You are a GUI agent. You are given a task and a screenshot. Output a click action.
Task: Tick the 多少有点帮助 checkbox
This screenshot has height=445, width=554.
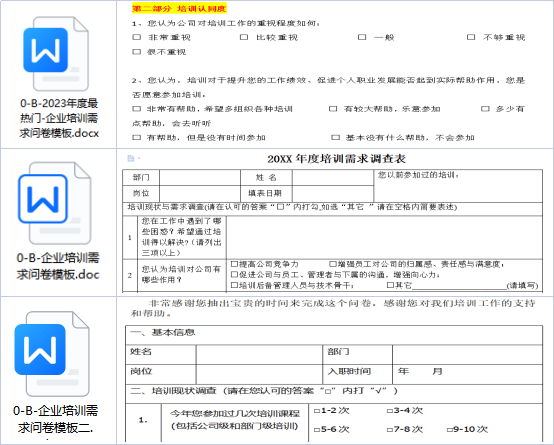(x=485, y=109)
